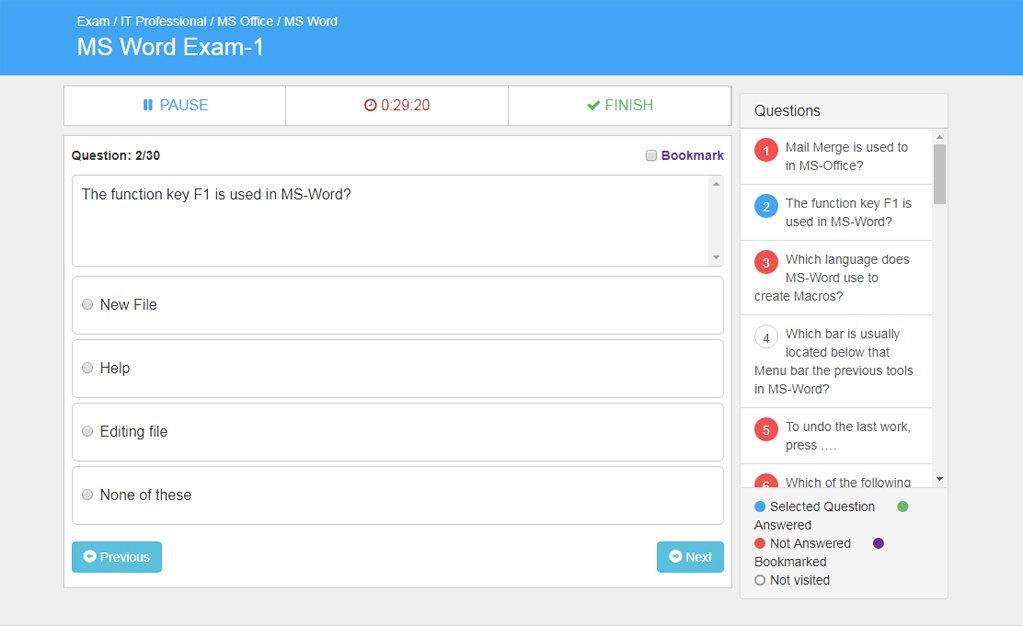Go to the Next question
Screen dimensions: 1023x626
690,557
